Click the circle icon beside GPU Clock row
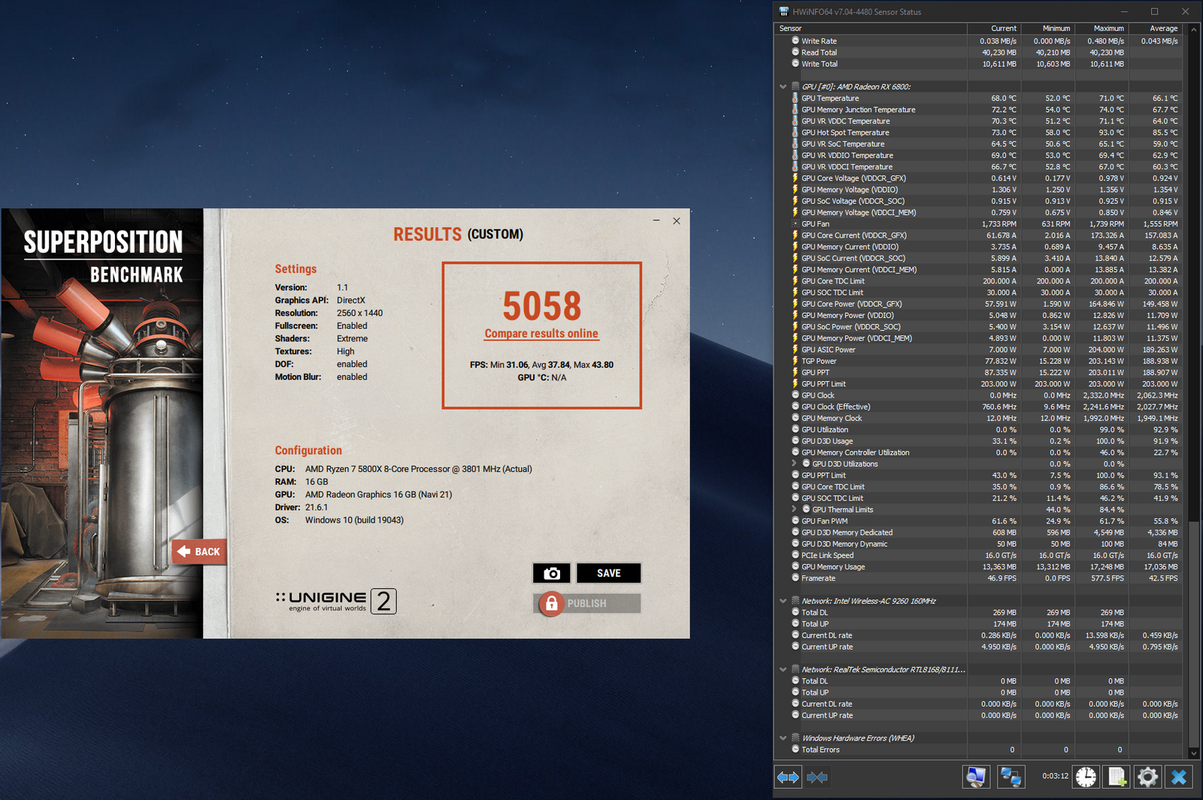The width and height of the screenshot is (1203, 800). coord(795,395)
